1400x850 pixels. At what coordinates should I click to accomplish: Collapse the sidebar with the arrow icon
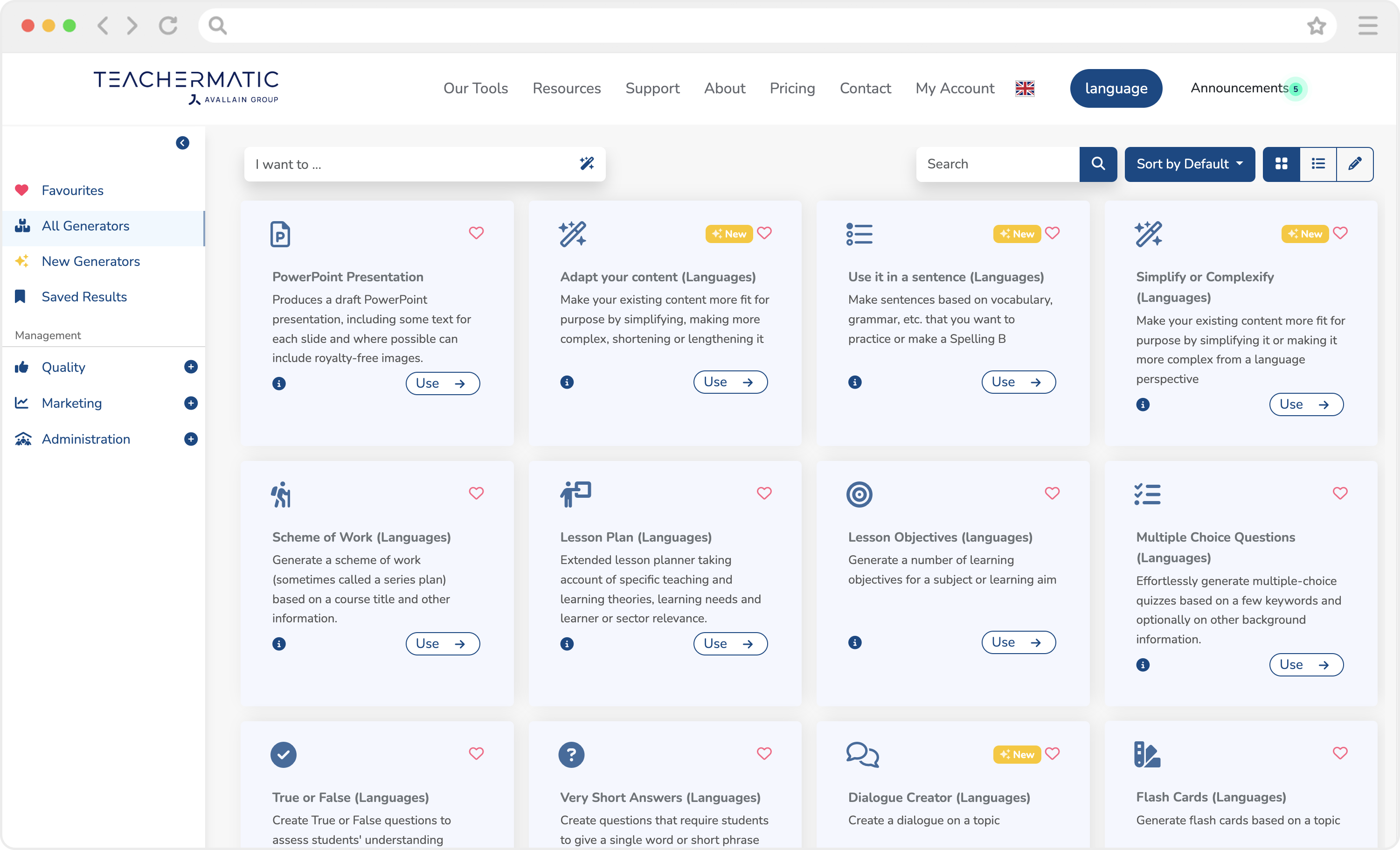click(x=182, y=143)
